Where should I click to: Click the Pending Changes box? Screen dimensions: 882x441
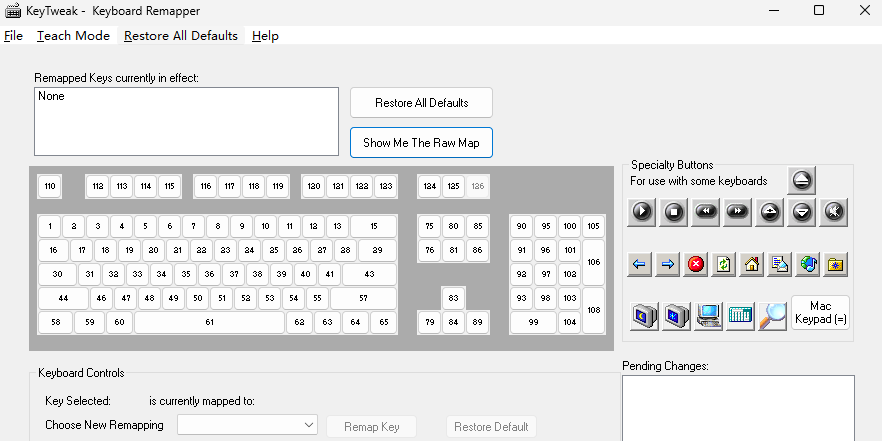pos(738,408)
